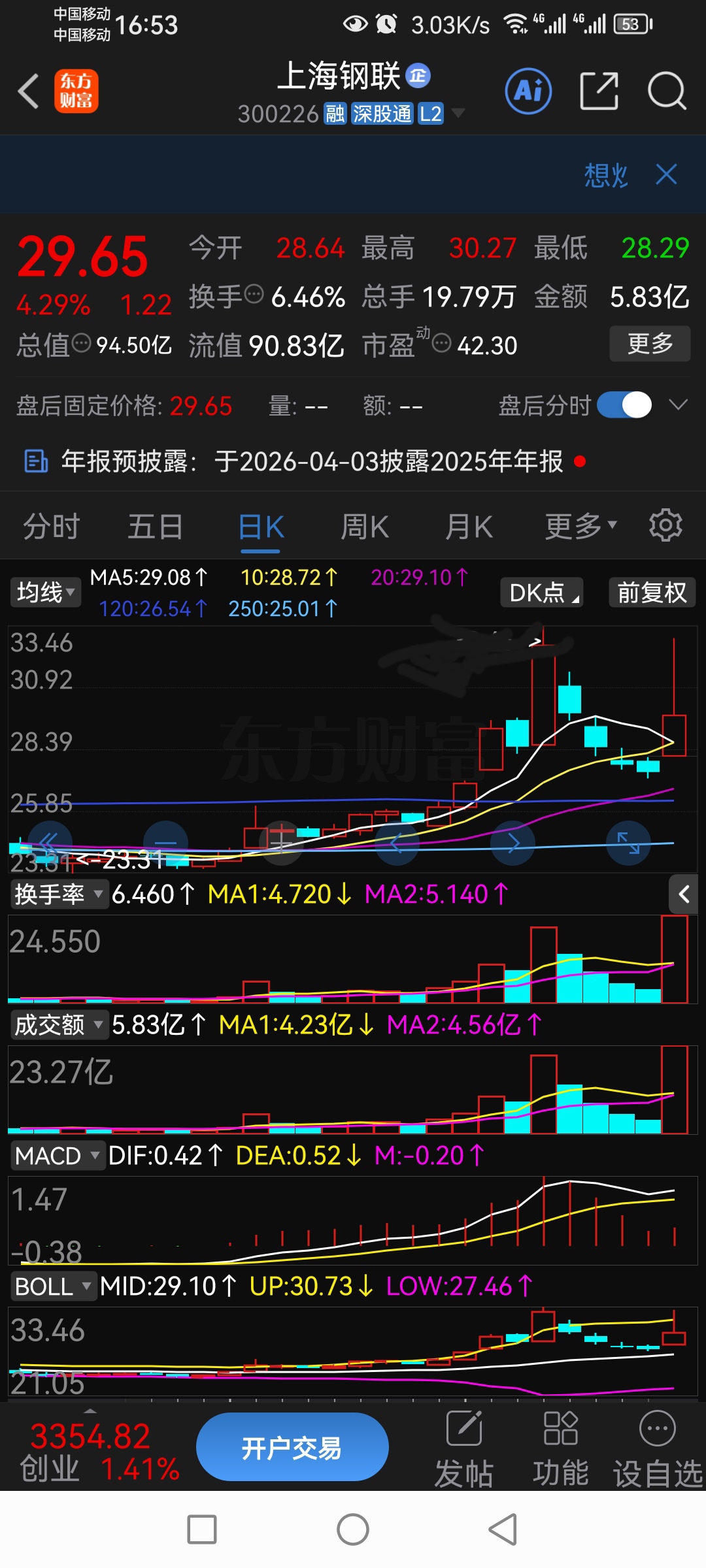The image size is (706, 1568).
Task: Step chart forward with right arrow button
Action: click(x=513, y=843)
